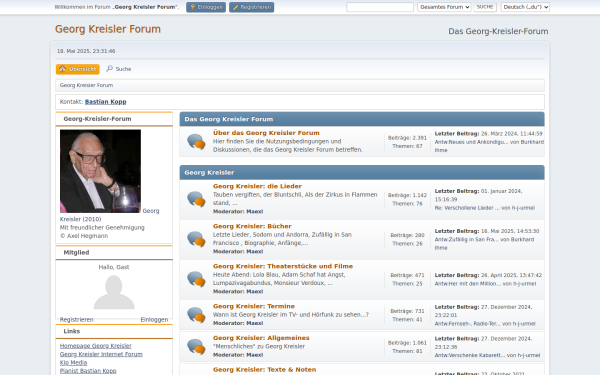Open the Gesamtes Forum search scope dropdown
Image resolution: width=600 pixels, height=375 pixels.
444,7
